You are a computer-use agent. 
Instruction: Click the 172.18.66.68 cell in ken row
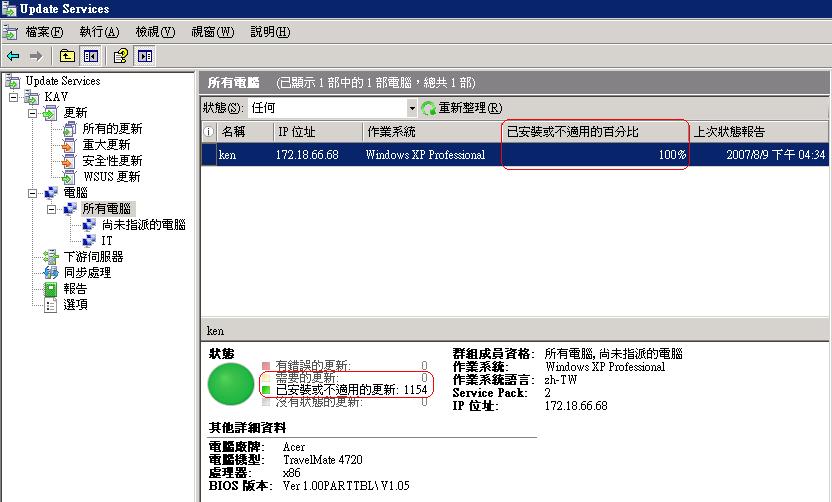[307, 155]
